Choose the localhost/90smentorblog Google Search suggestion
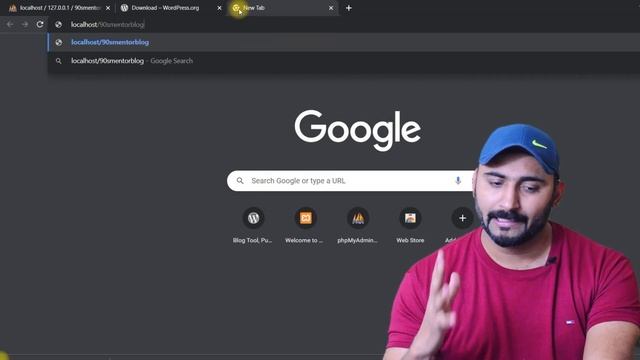This screenshot has width=640, height=360. [344, 61]
